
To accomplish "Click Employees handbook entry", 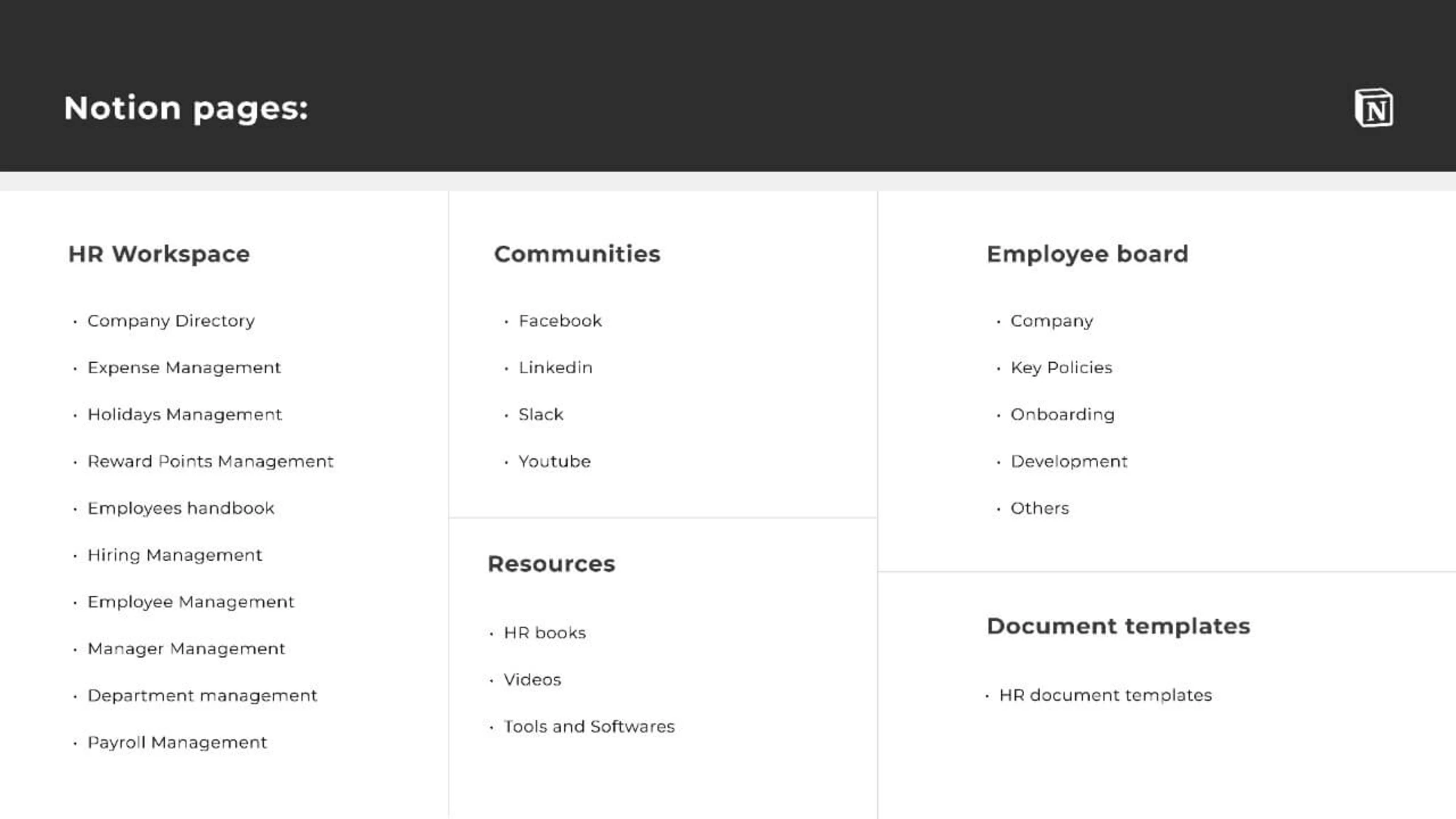I will [x=181, y=508].
